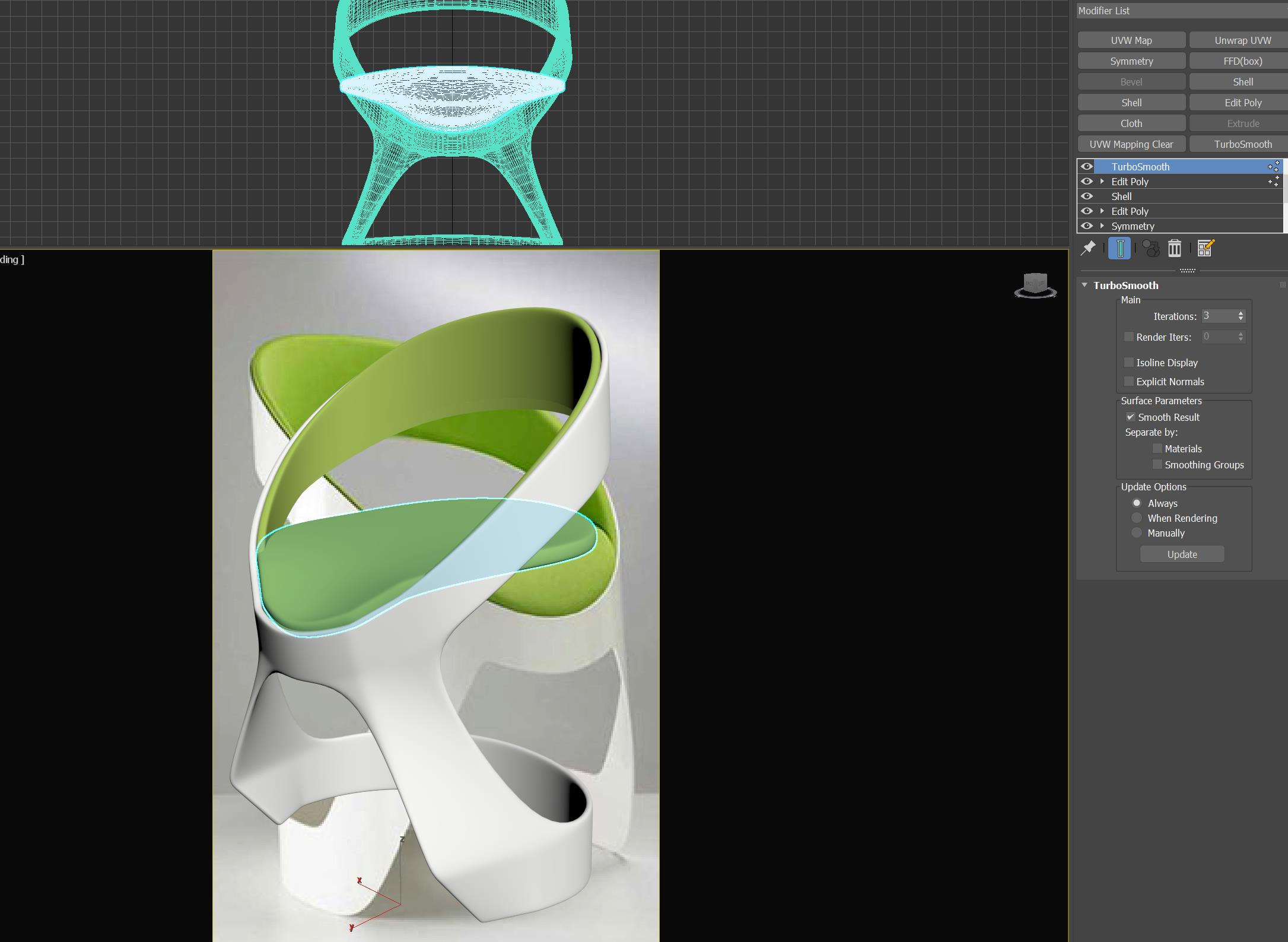1288x942 pixels.
Task: Click the UVW Map modifier button
Action: pos(1131,40)
